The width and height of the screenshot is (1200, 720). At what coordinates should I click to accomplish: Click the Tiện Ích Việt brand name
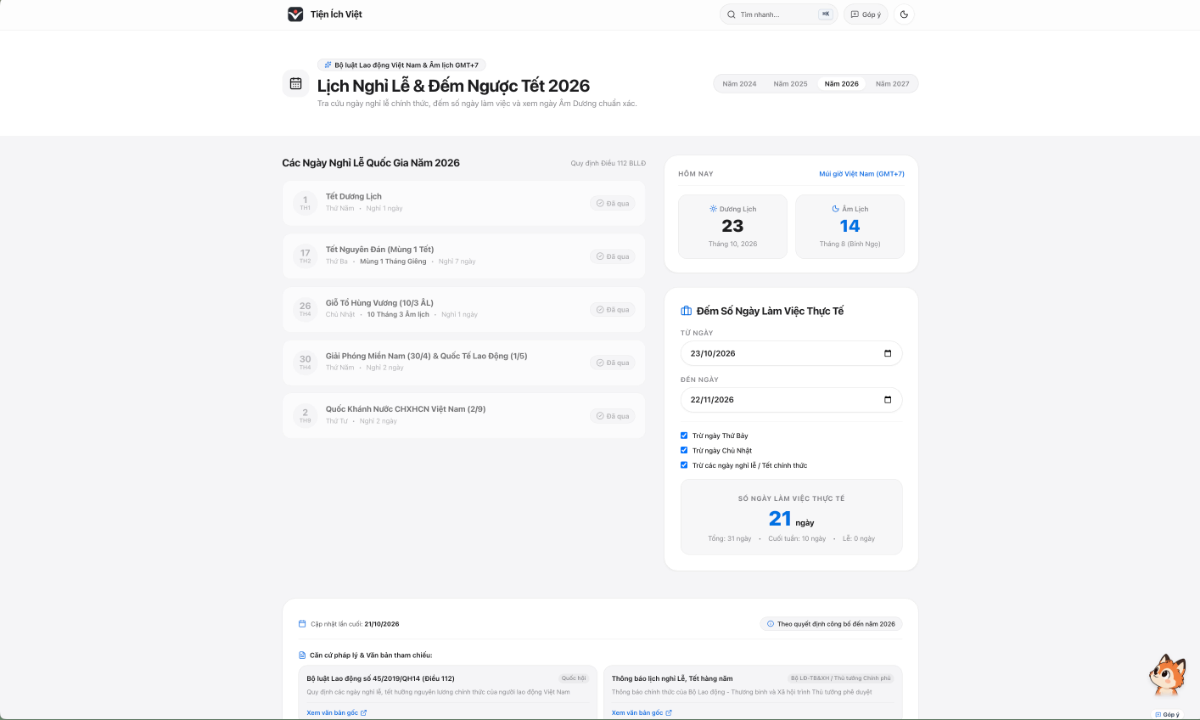pyautogui.click(x=336, y=14)
